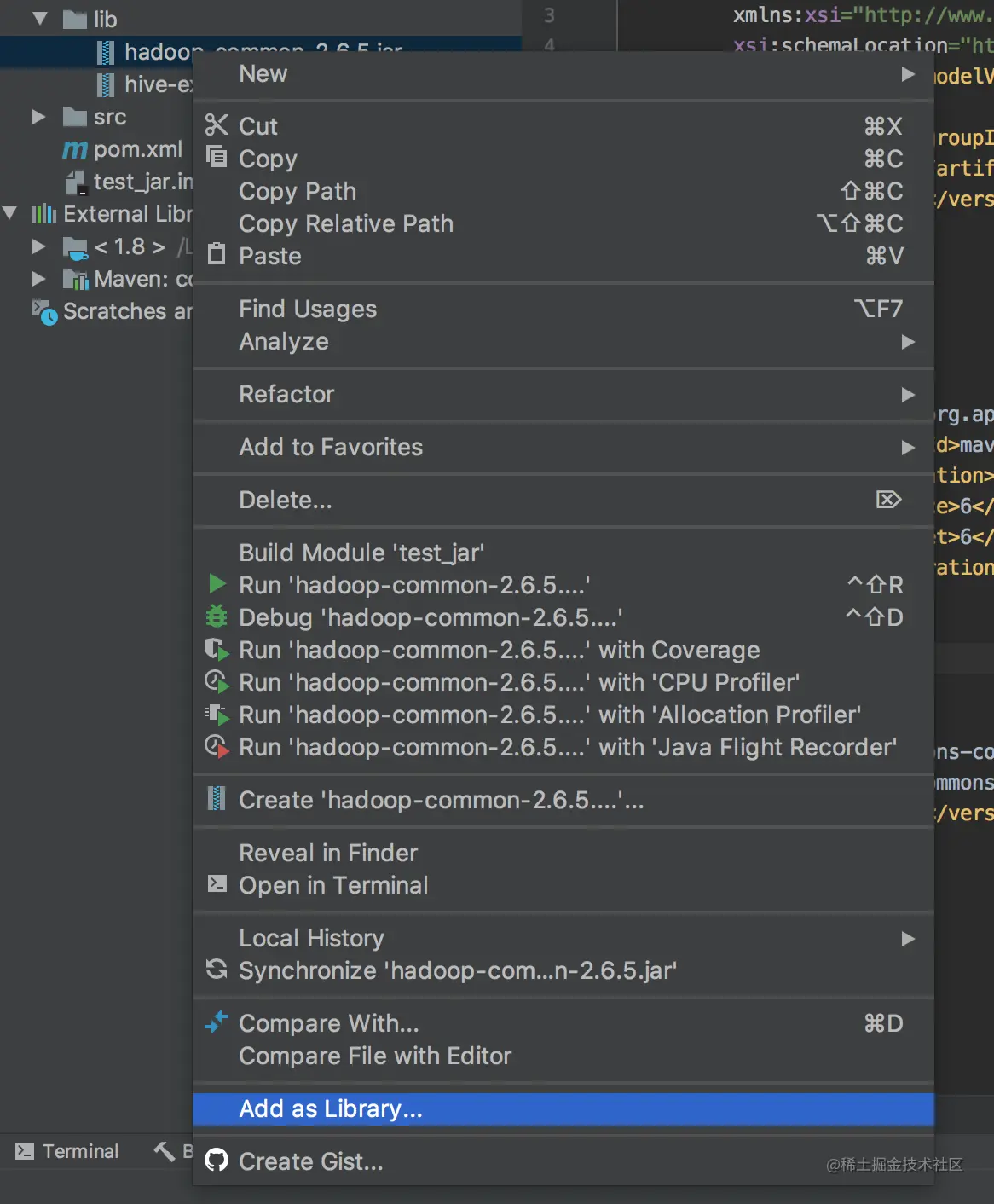
Task: Select pom.xml in the project tree
Action: (138, 149)
